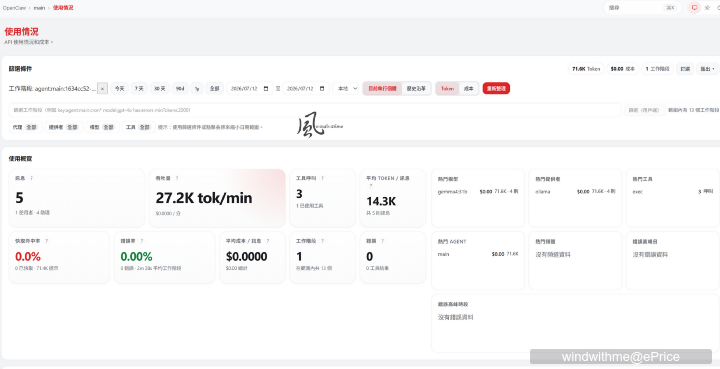Click the filter apply button beside query field
The width and height of the screenshot is (720, 369).
pyautogui.click(x=644, y=110)
